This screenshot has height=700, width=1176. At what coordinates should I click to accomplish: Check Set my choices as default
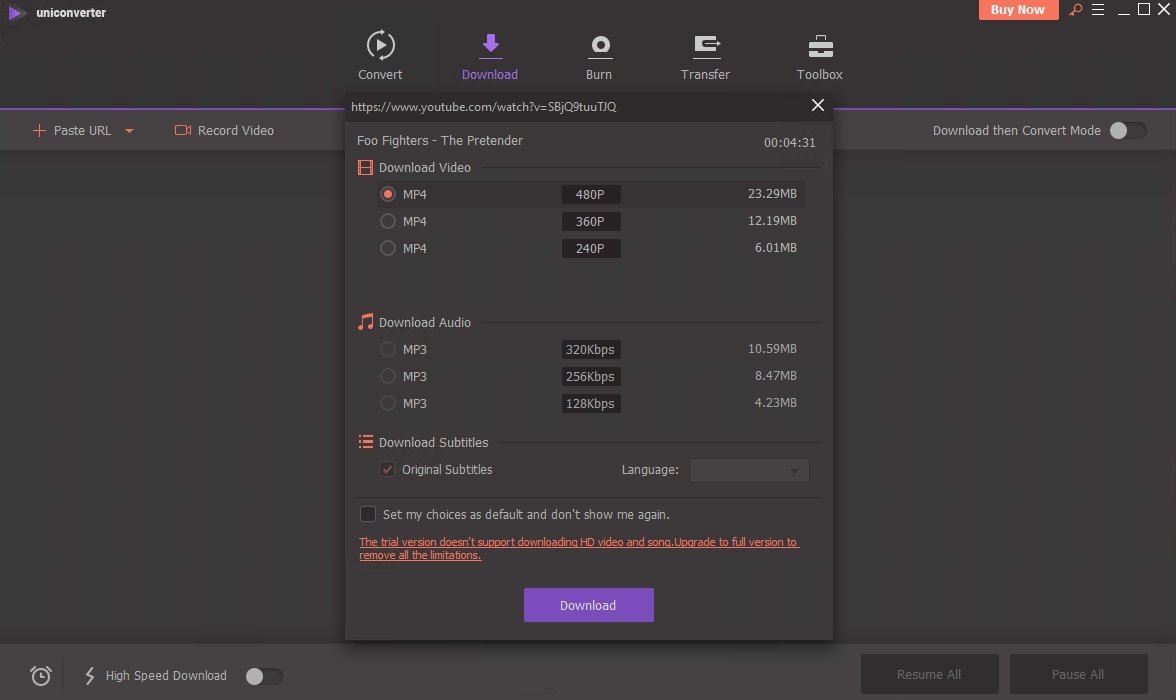pos(368,515)
